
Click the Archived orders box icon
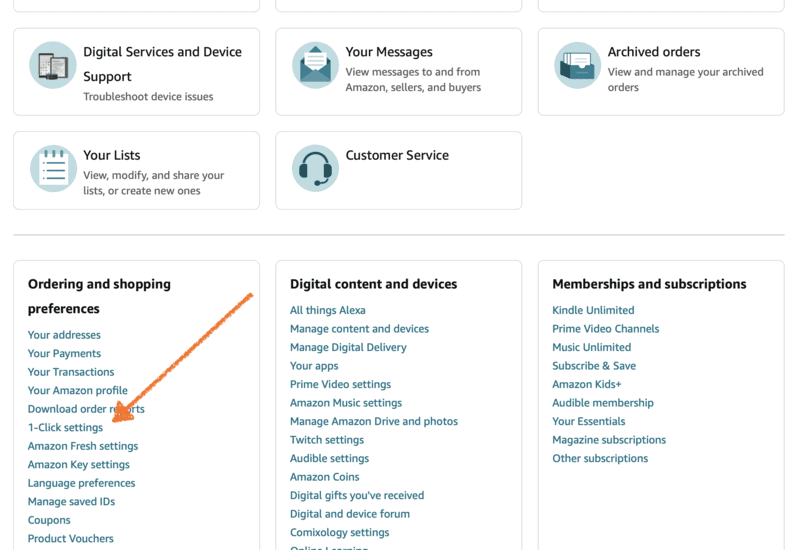click(x=578, y=65)
